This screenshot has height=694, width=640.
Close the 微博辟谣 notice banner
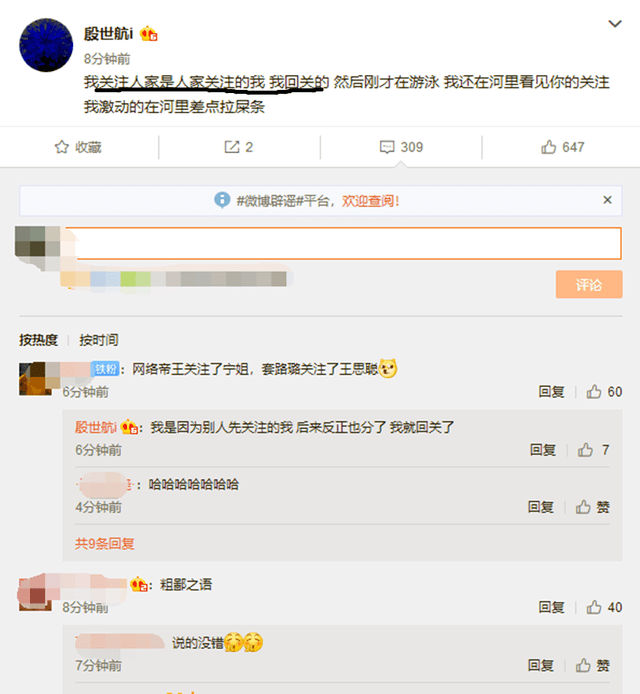[x=607, y=200]
